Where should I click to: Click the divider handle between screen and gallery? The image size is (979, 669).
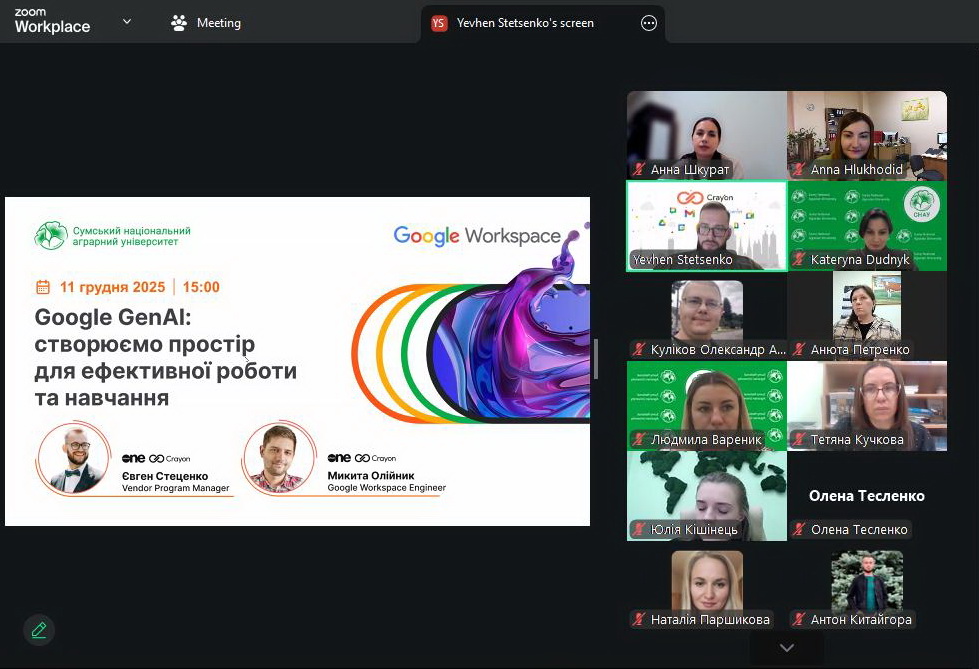596,359
